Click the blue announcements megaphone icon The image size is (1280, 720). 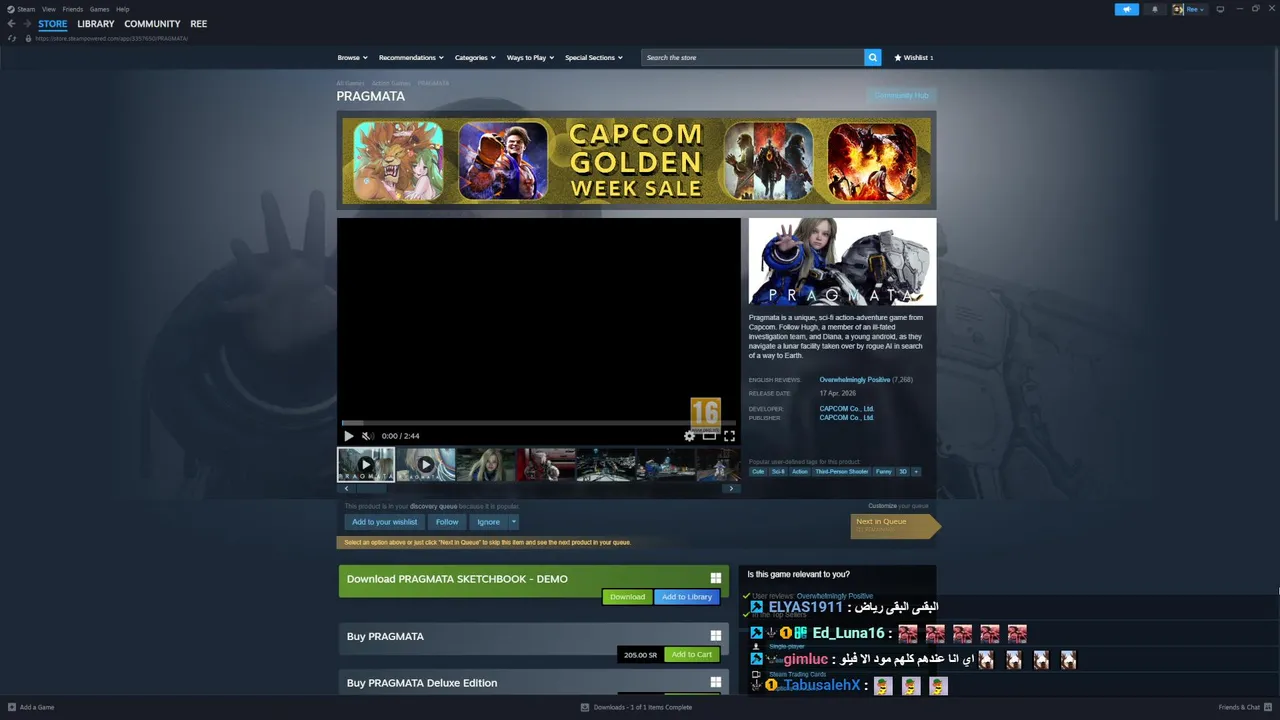(x=1127, y=9)
